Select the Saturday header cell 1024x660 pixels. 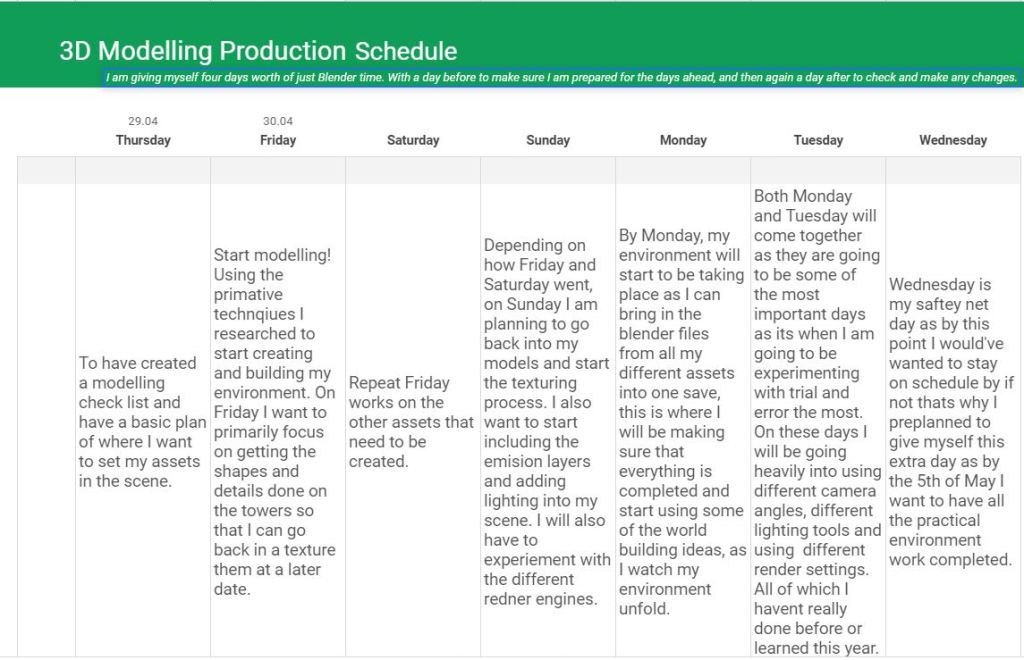click(413, 141)
